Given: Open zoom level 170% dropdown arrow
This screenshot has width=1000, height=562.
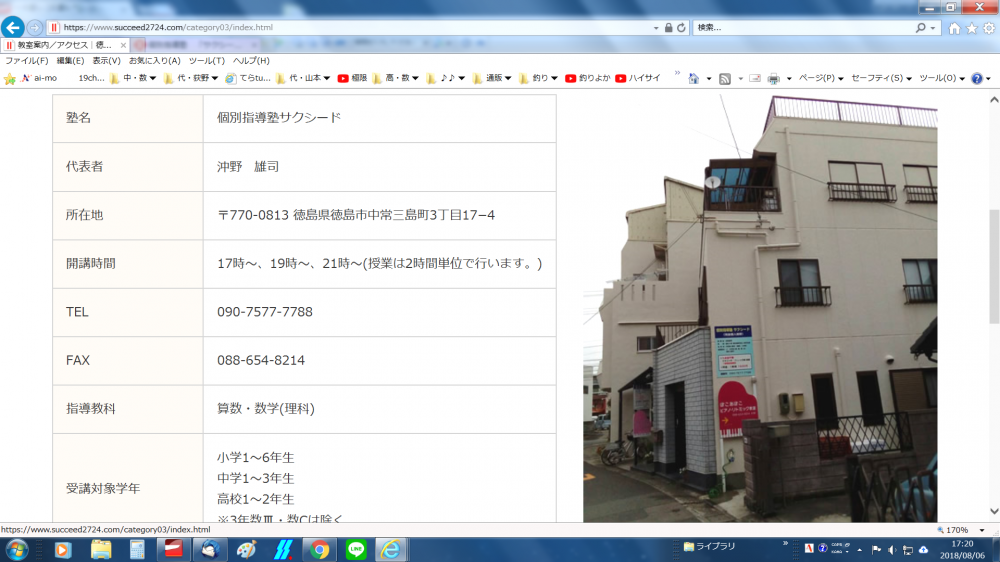Looking at the screenshot, I should [982, 530].
